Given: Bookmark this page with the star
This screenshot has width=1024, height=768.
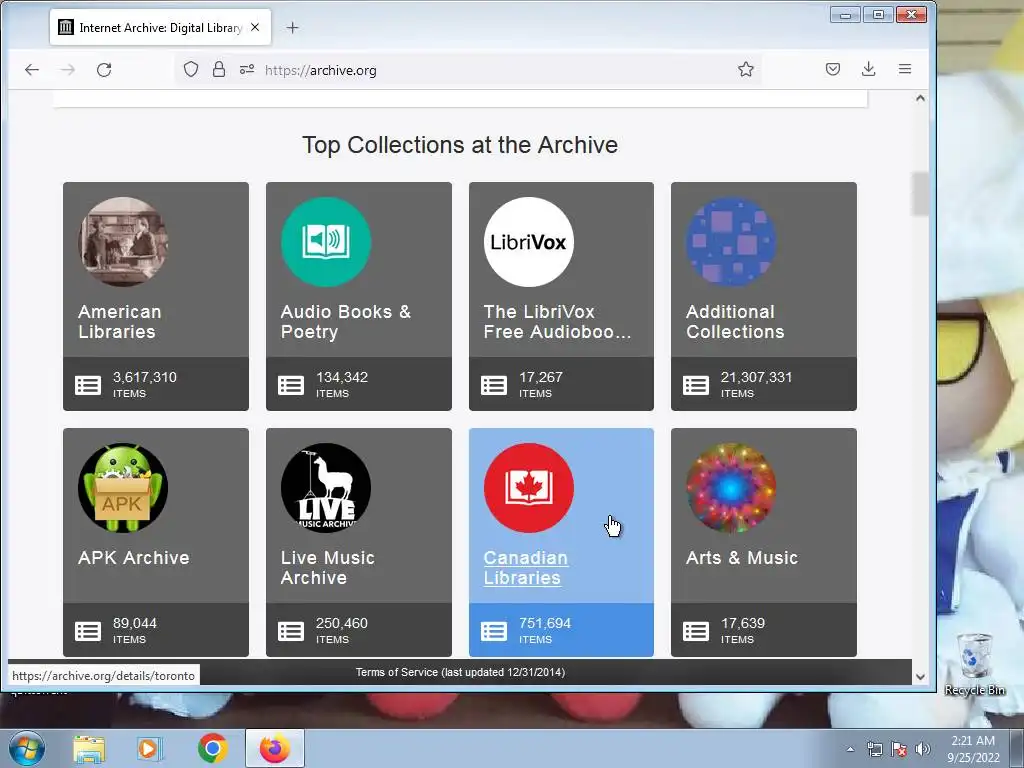Looking at the screenshot, I should point(746,69).
